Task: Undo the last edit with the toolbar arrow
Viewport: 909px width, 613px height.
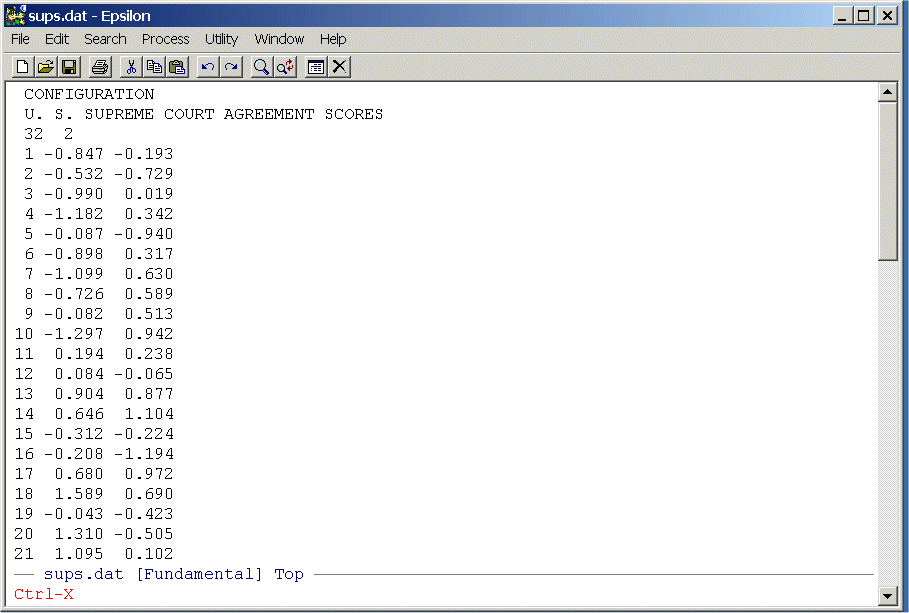Action: point(208,67)
